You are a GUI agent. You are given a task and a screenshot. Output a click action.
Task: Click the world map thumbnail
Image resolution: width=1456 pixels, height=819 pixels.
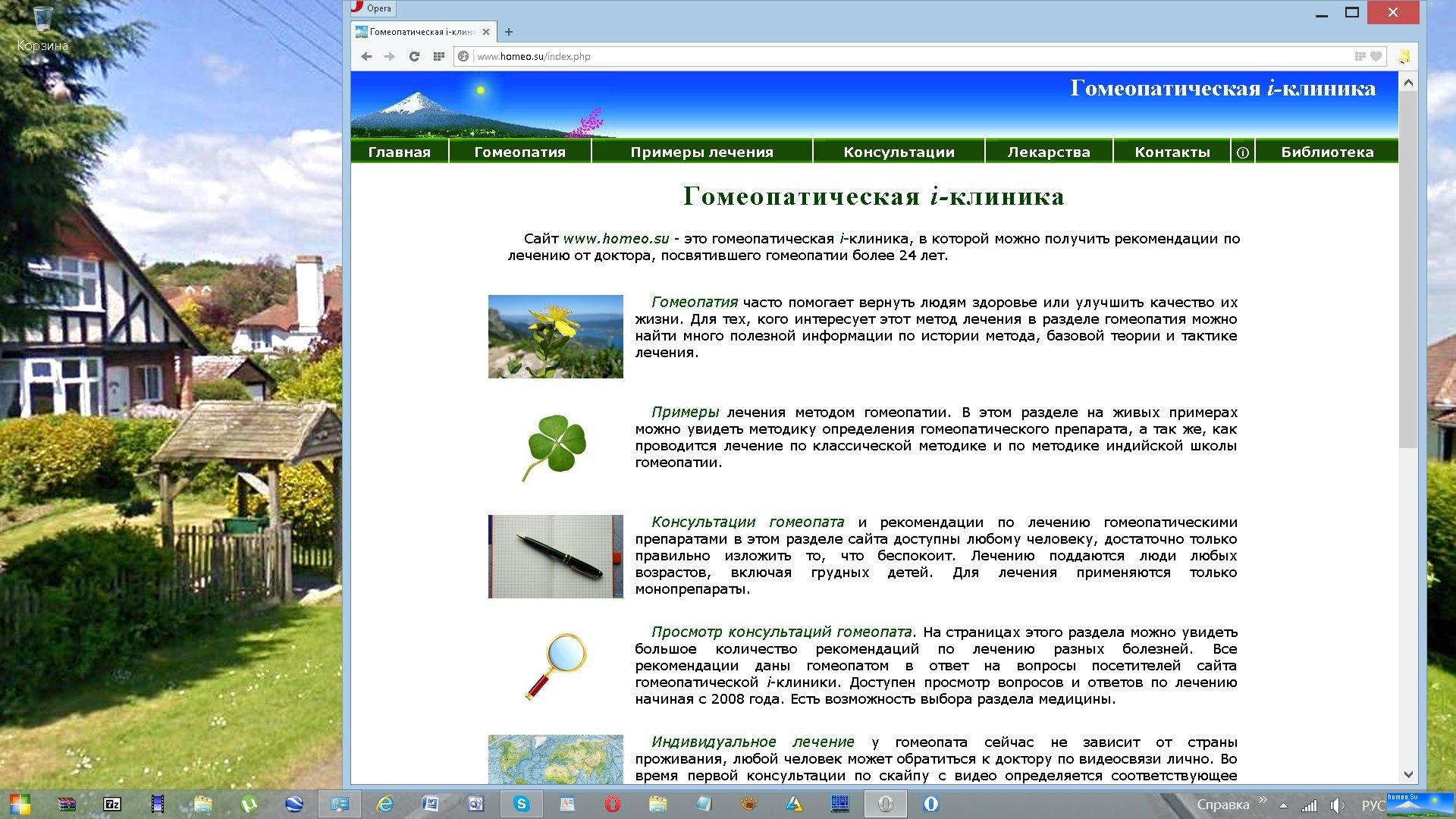tap(556, 759)
